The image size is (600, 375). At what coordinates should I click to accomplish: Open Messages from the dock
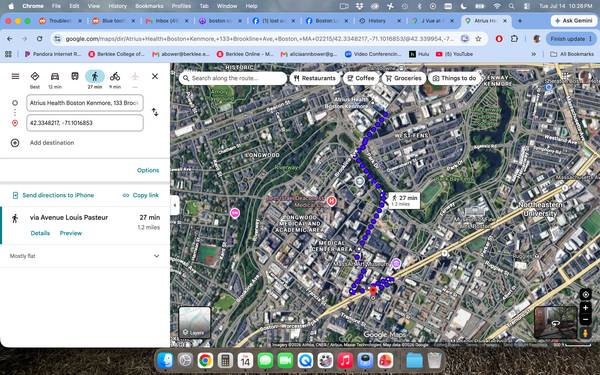(265, 360)
